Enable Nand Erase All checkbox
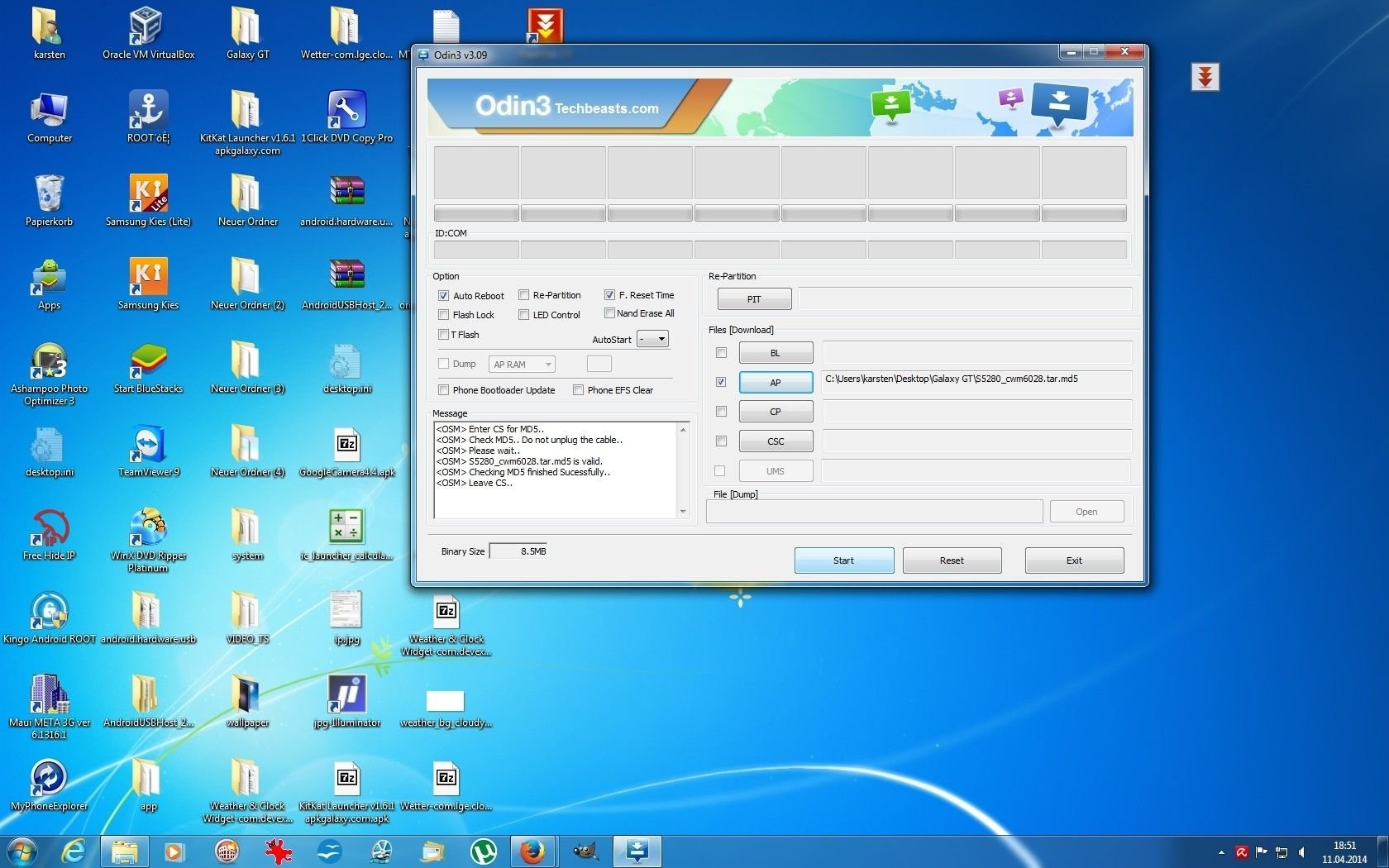The height and width of the screenshot is (868, 1389). click(x=609, y=312)
